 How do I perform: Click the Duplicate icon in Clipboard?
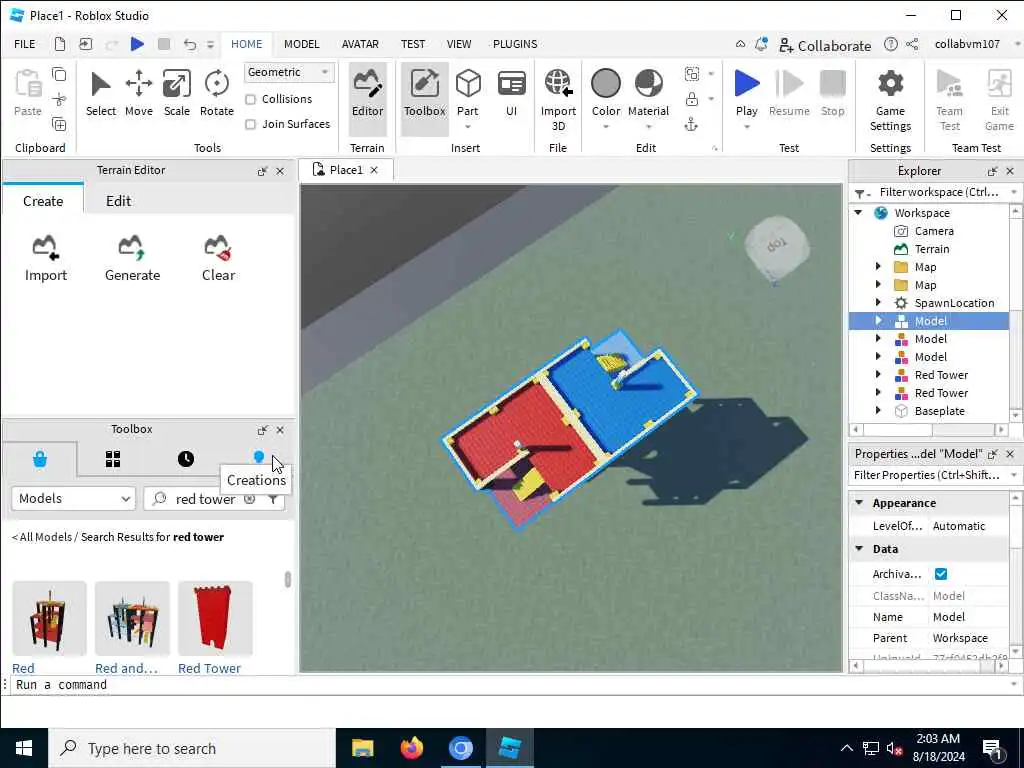point(59,124)
